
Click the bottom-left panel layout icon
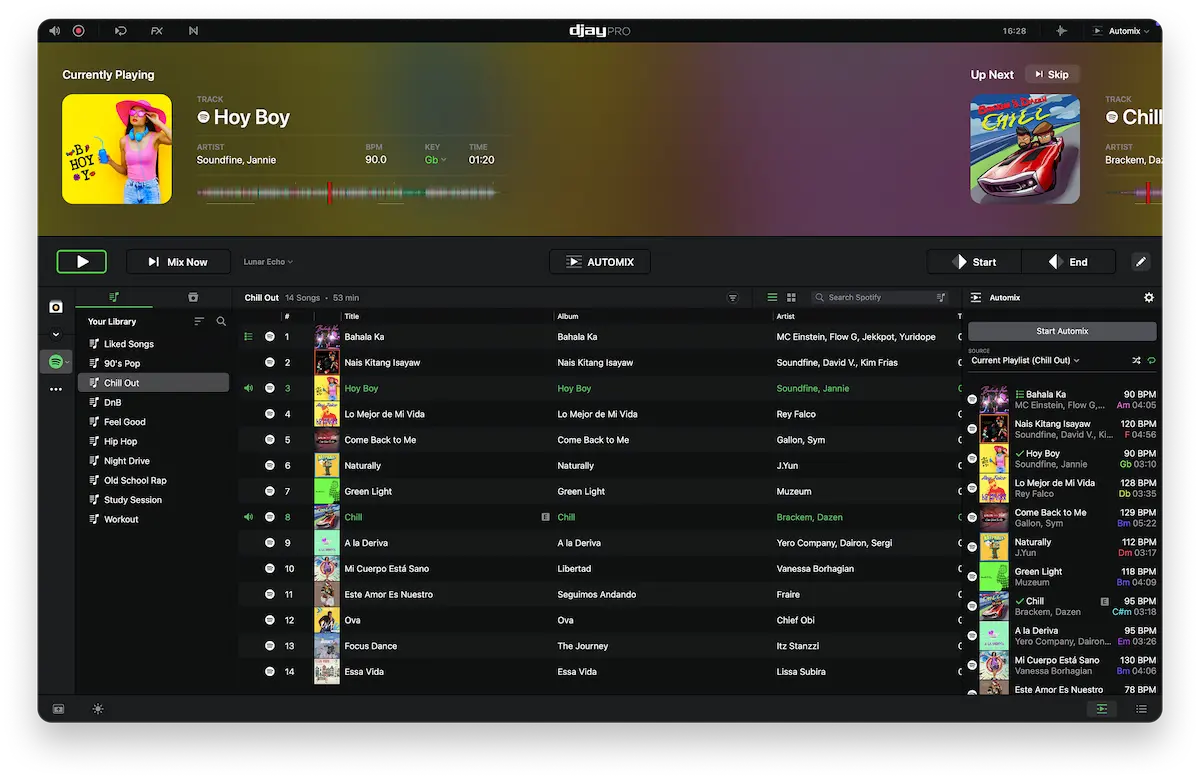tap(59, 709)
